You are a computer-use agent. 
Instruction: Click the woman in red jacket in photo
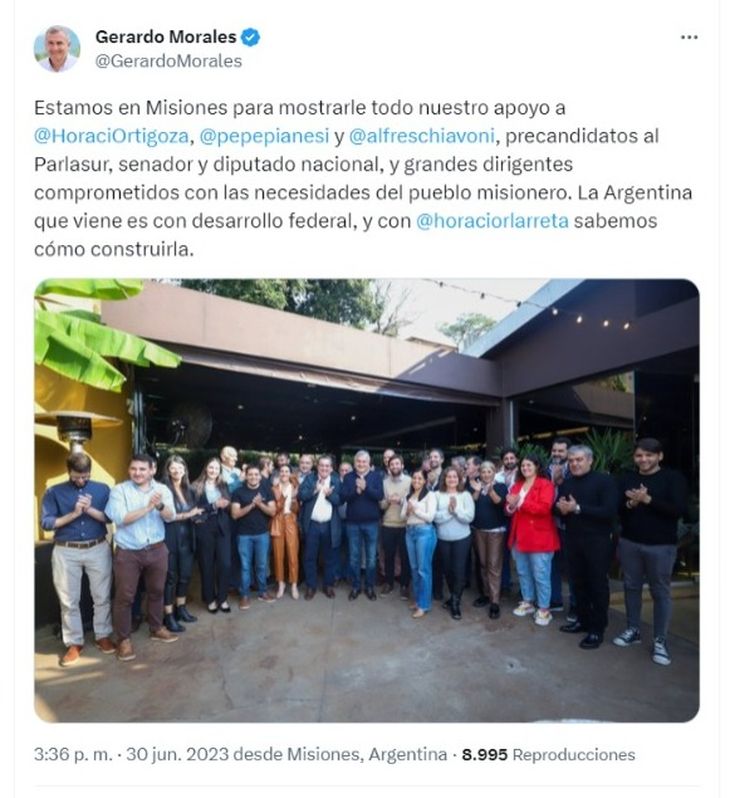coord(532,538)
